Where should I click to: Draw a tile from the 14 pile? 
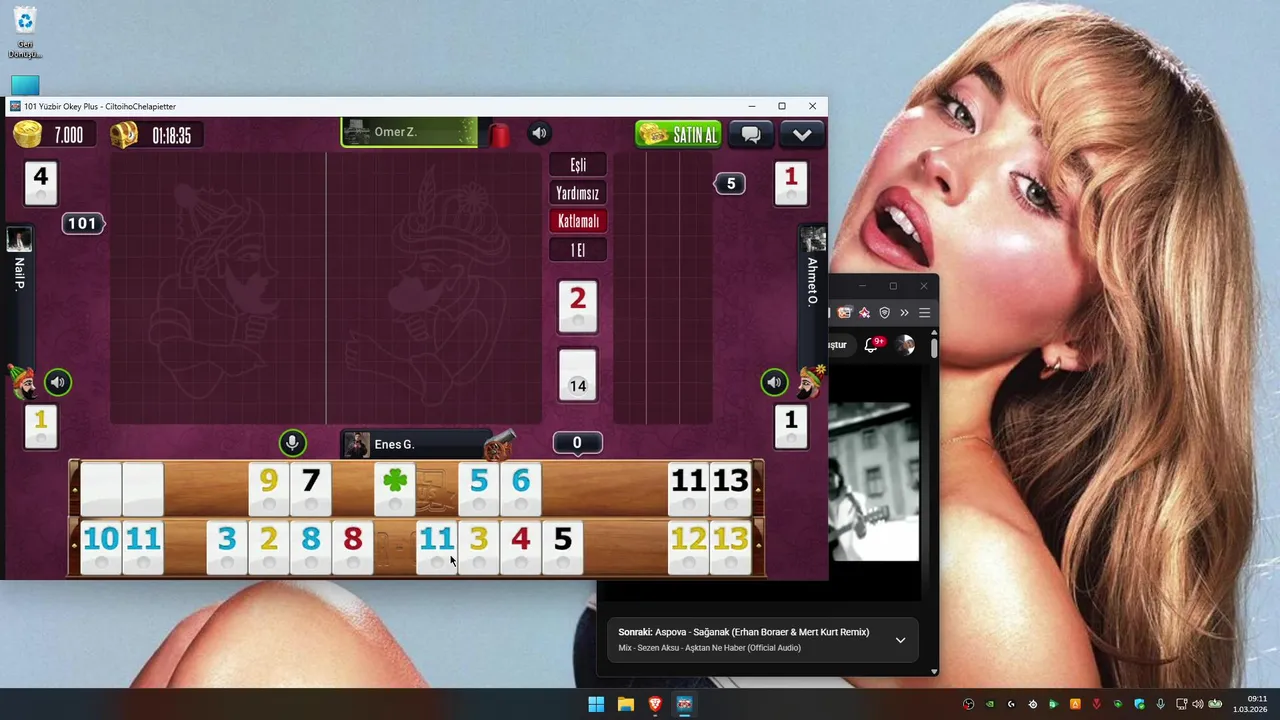click(x=577, y=376)
